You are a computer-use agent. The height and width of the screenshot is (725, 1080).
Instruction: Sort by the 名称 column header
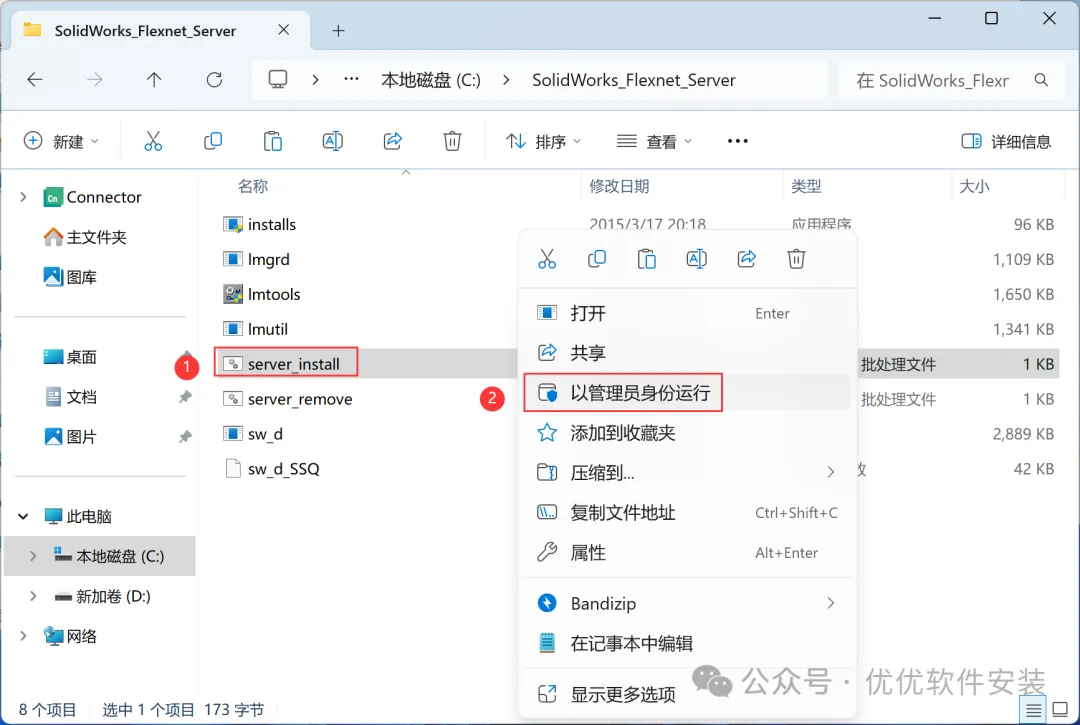click(253, 186)
